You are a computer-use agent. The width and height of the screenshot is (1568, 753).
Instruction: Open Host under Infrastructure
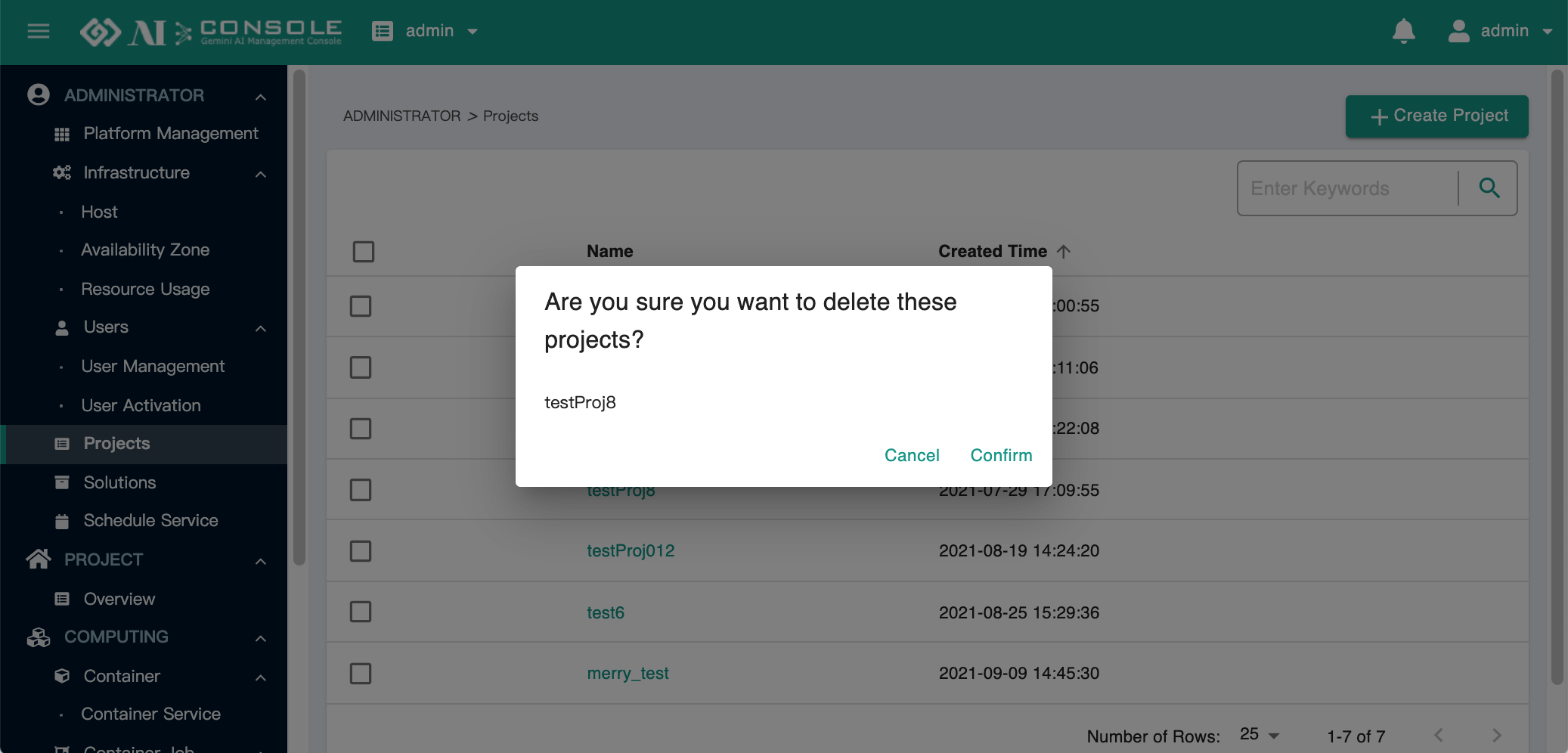[99, 212]
